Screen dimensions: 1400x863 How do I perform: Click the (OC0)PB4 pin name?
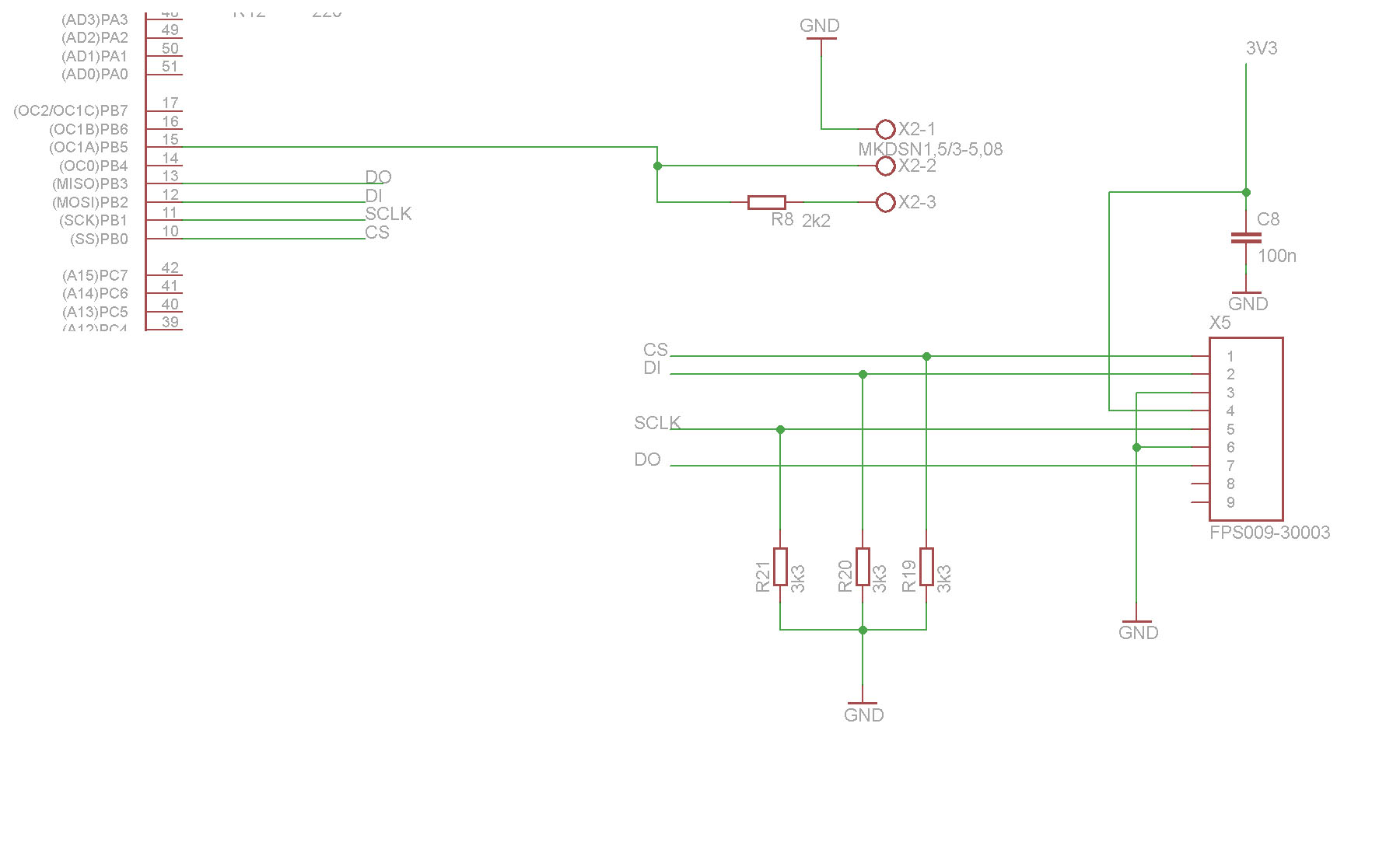click(93, 166)
